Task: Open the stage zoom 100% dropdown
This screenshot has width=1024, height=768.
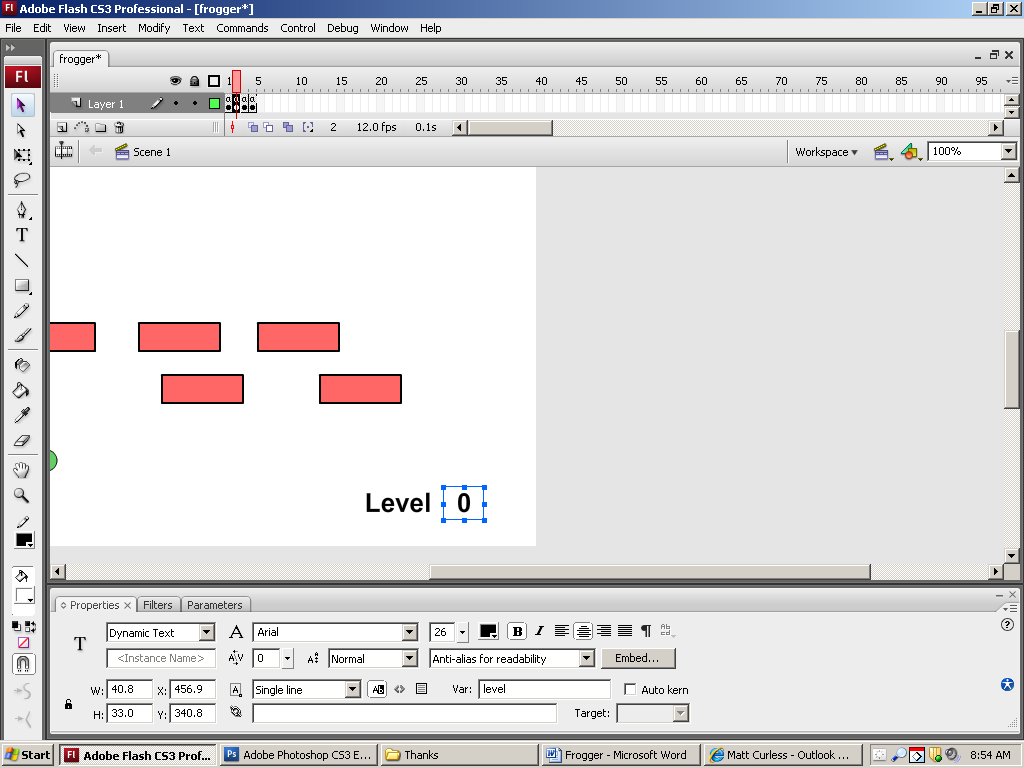Action: coord(1008,152)
